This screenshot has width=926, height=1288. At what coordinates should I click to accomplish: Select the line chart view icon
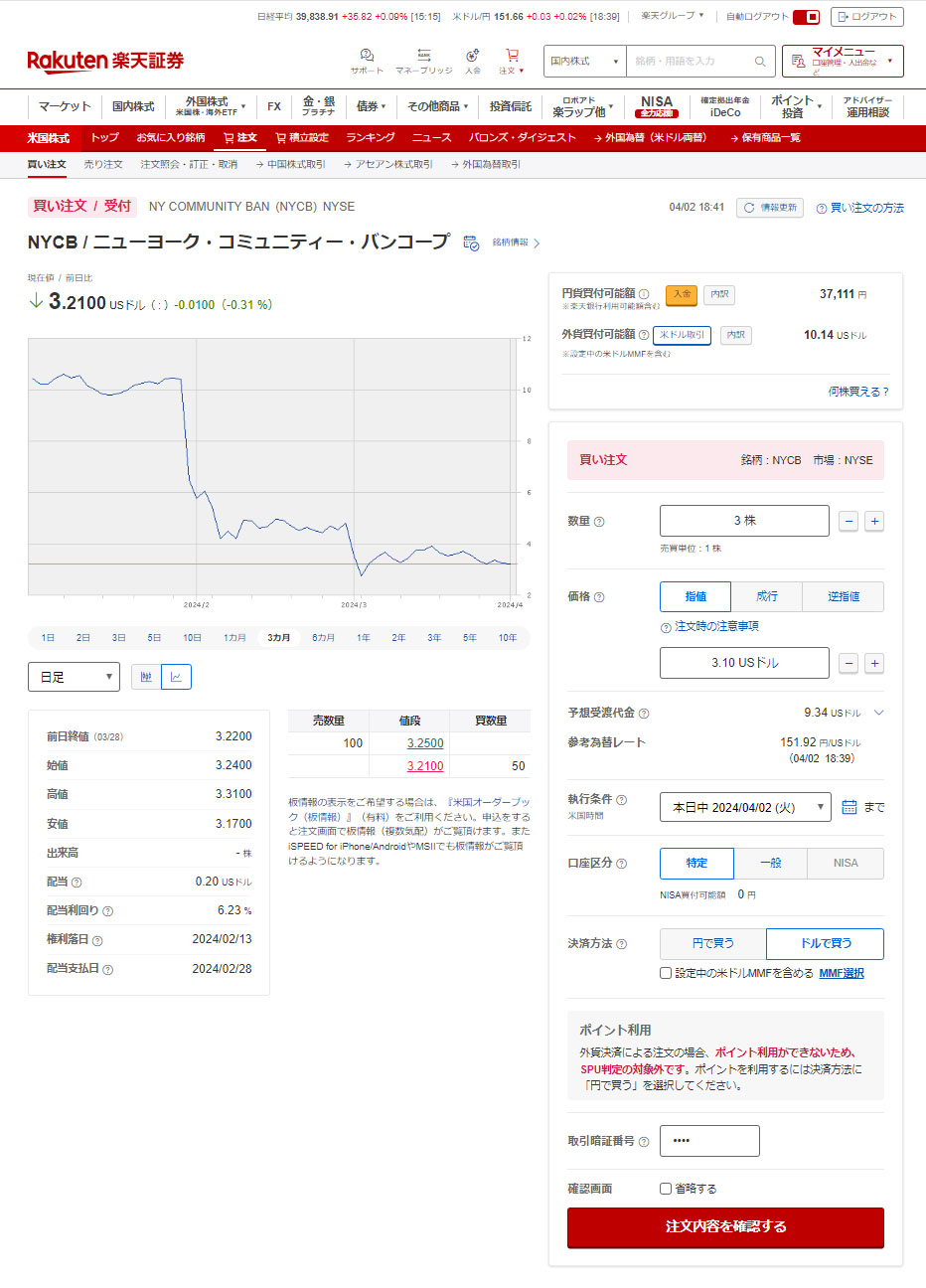pyautogui.click(x=176, y=677)
